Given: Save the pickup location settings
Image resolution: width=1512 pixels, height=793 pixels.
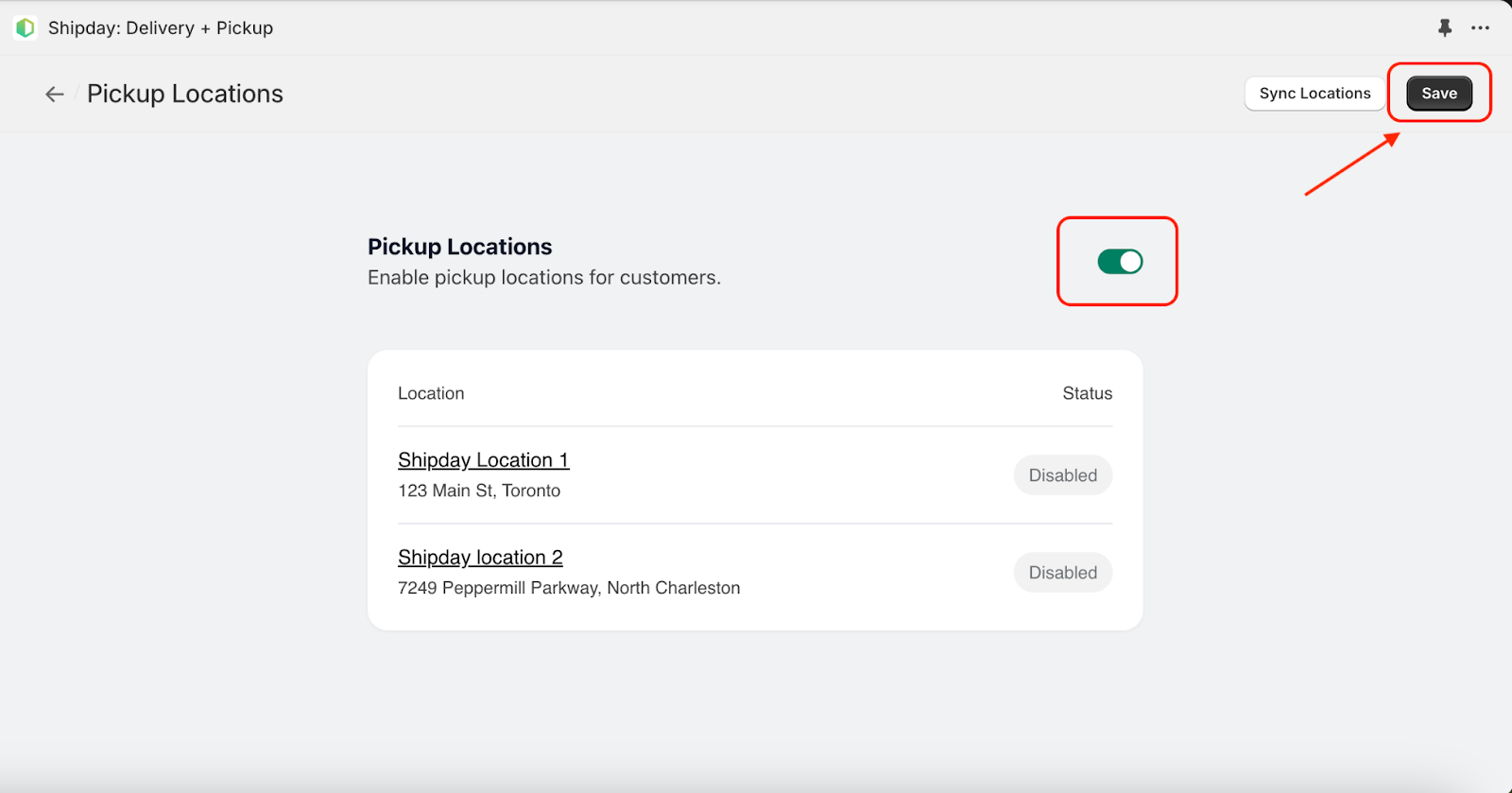Looking at the screenshot, I should point(1439,94).
